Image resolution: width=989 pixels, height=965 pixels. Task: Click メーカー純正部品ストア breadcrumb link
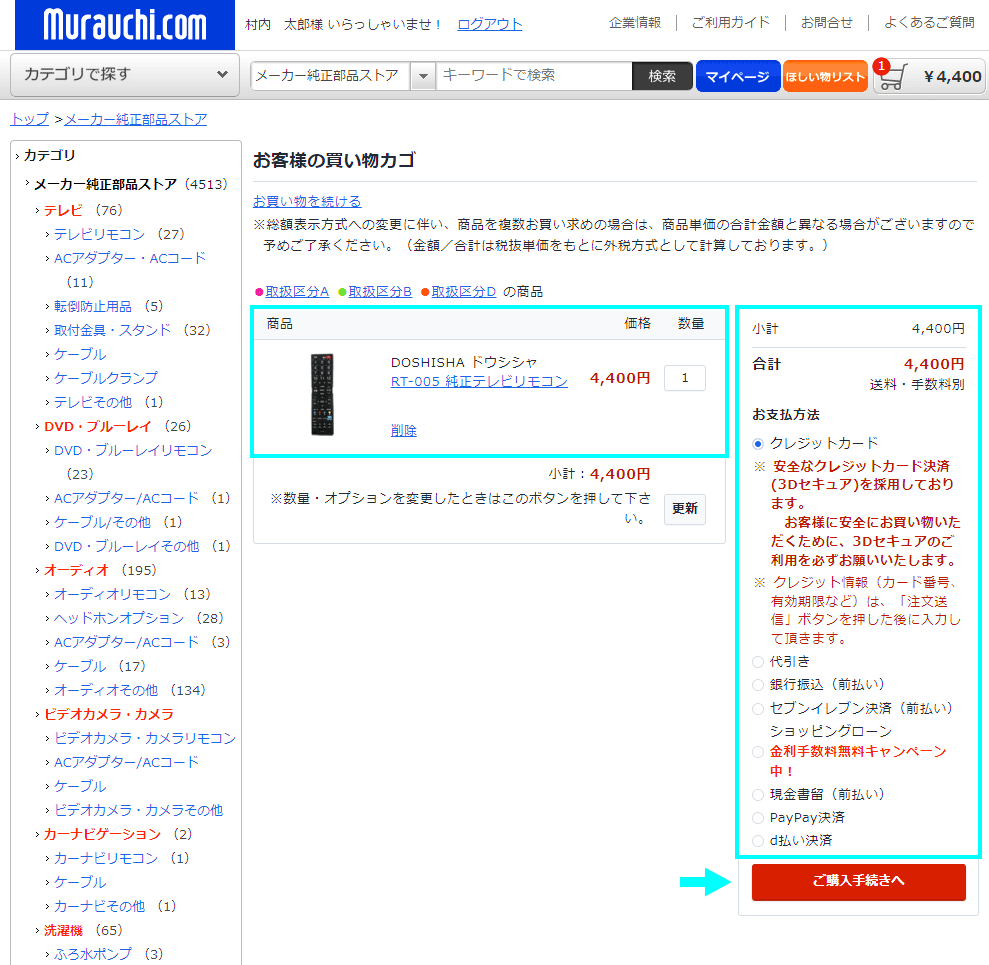136,119
